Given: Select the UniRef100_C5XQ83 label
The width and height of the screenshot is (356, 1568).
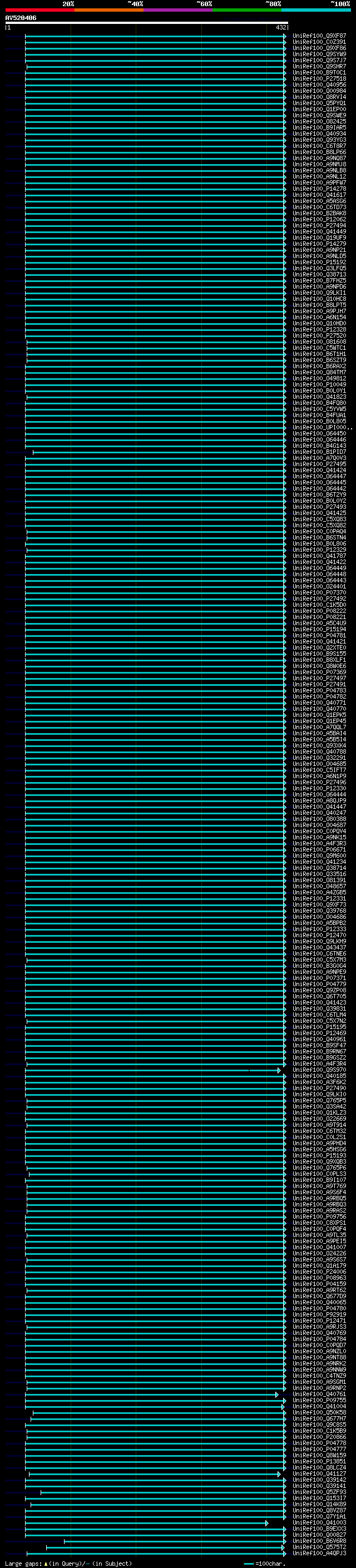Looking at the screenshot, I should pos(319,519).
